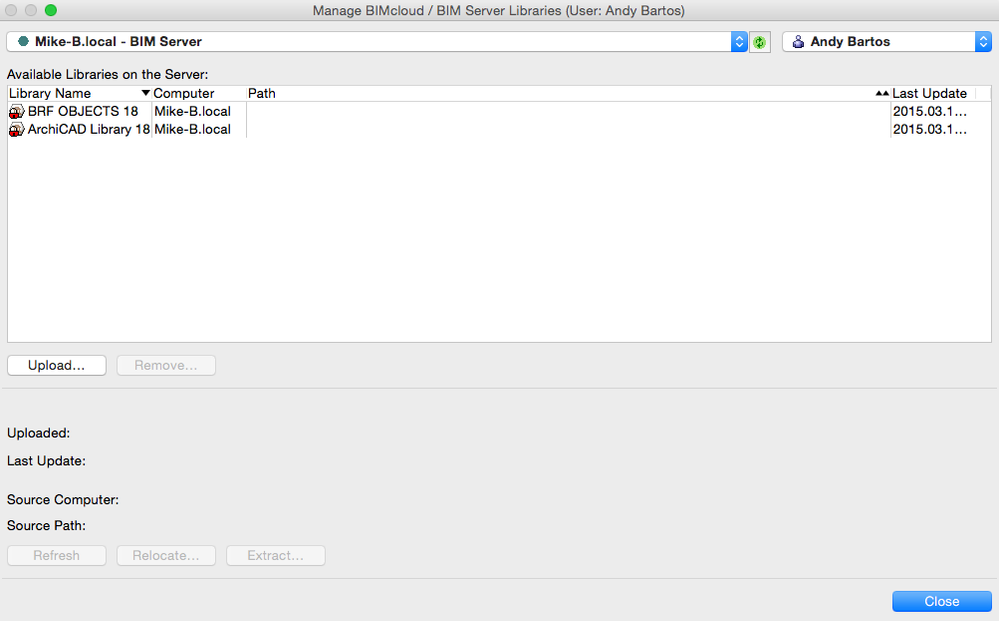Sort by Last Update column header
The image size is (999, 621).
pyautogui.click(x=933, y=93)
